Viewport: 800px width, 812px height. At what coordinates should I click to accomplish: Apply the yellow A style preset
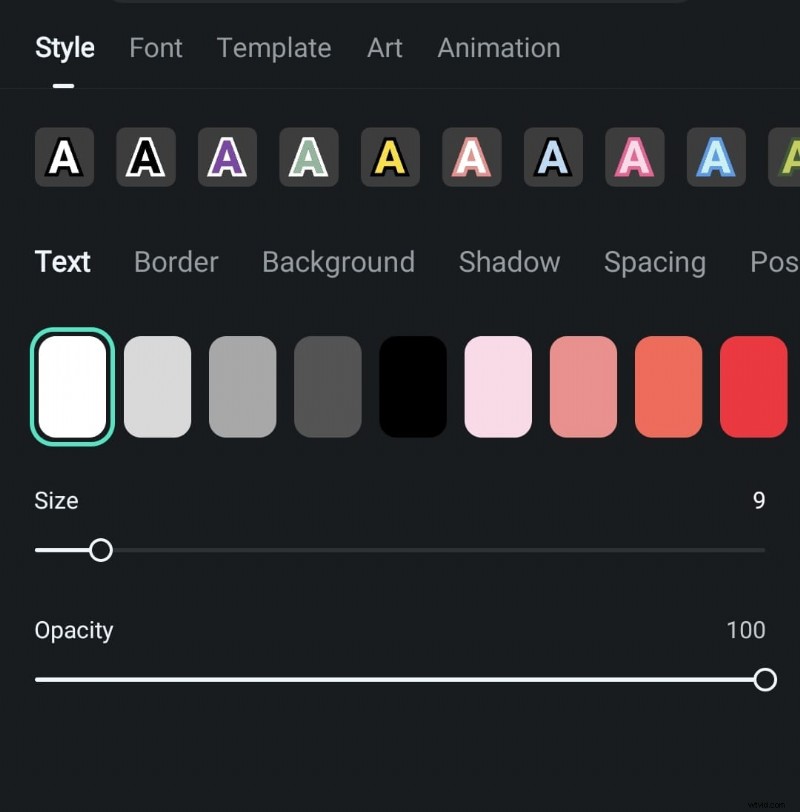[x=390, y=157]
